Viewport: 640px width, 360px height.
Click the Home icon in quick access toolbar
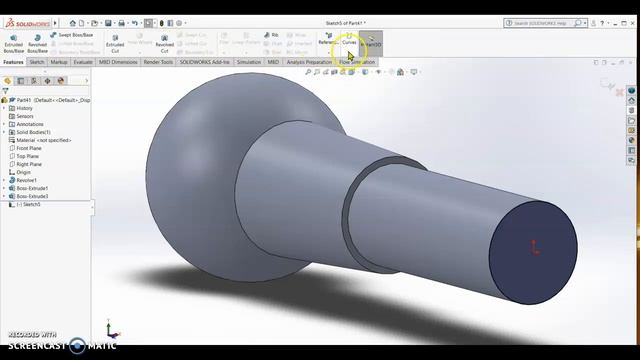(x=73, y=23)
